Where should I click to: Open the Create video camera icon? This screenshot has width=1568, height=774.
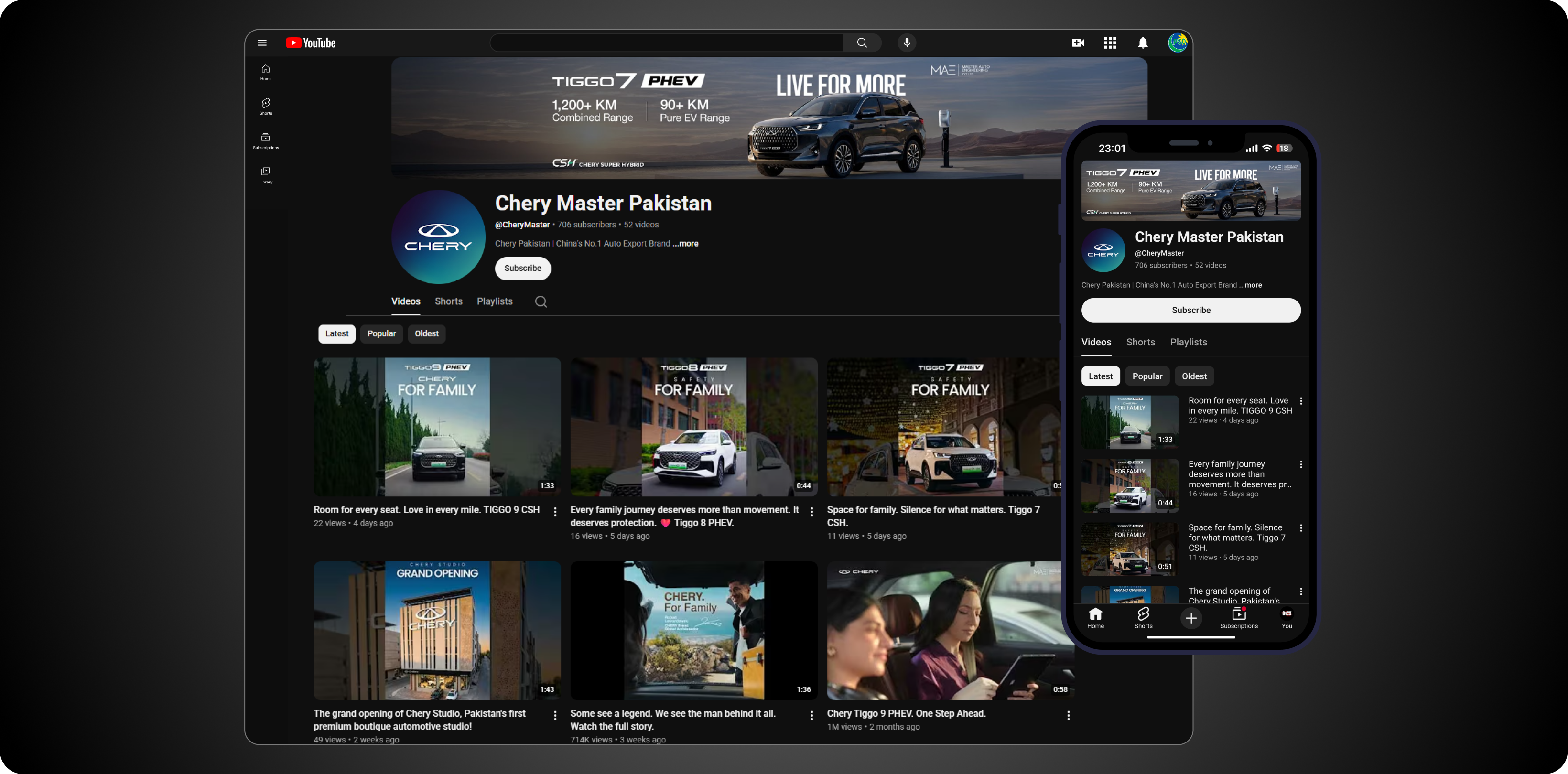coord(1077,43)
